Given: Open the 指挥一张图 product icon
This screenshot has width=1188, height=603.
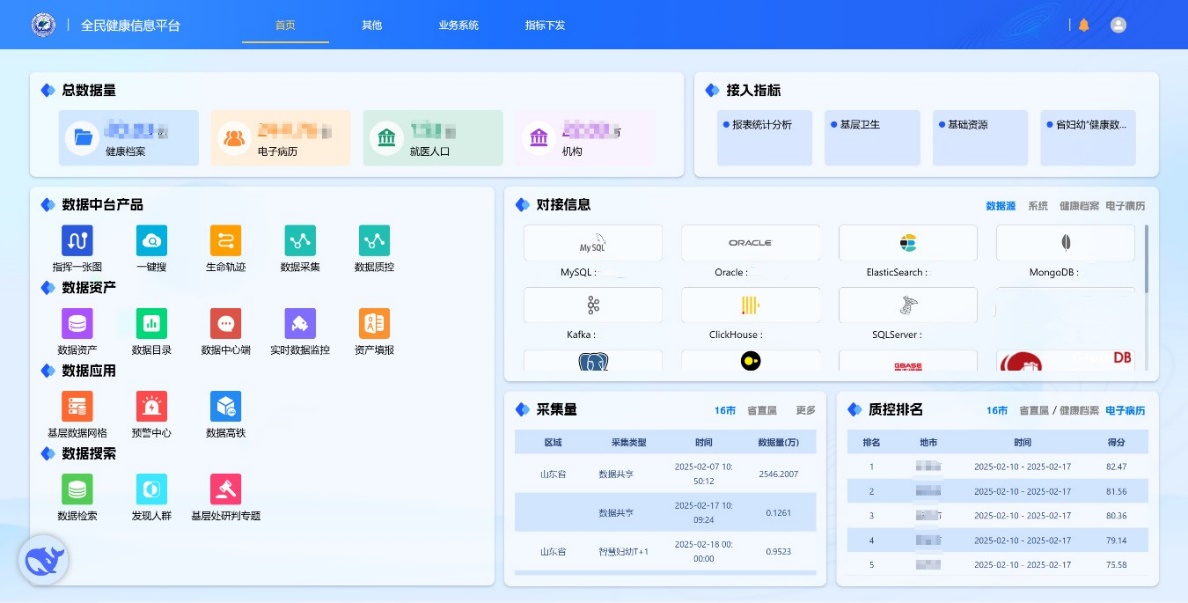Looking at the screenshot, I should tap(77, 241).
